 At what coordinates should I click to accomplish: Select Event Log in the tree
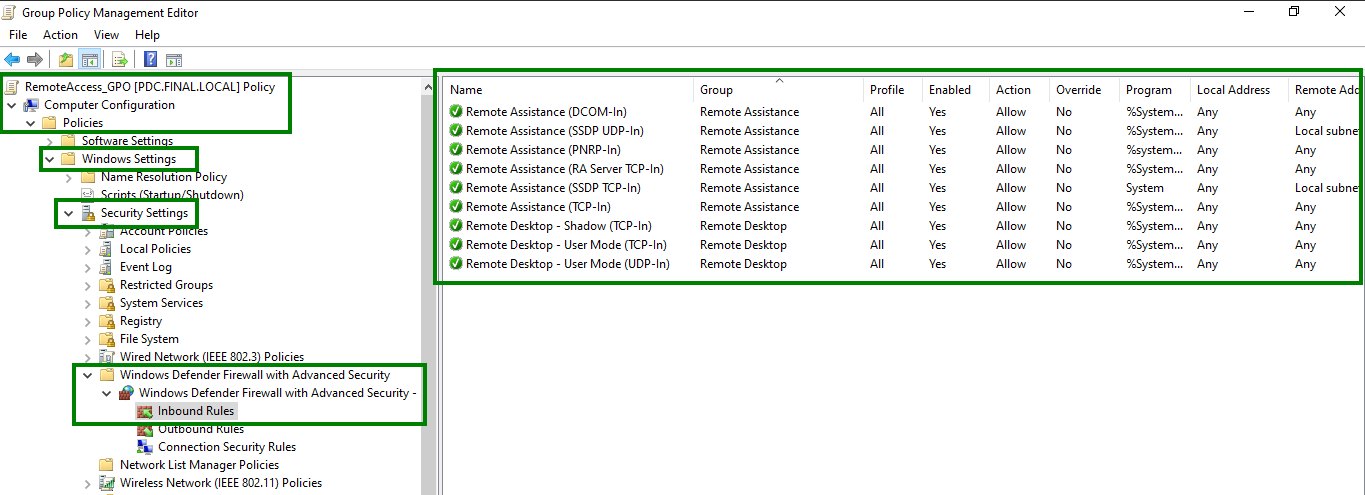point(146,267)
